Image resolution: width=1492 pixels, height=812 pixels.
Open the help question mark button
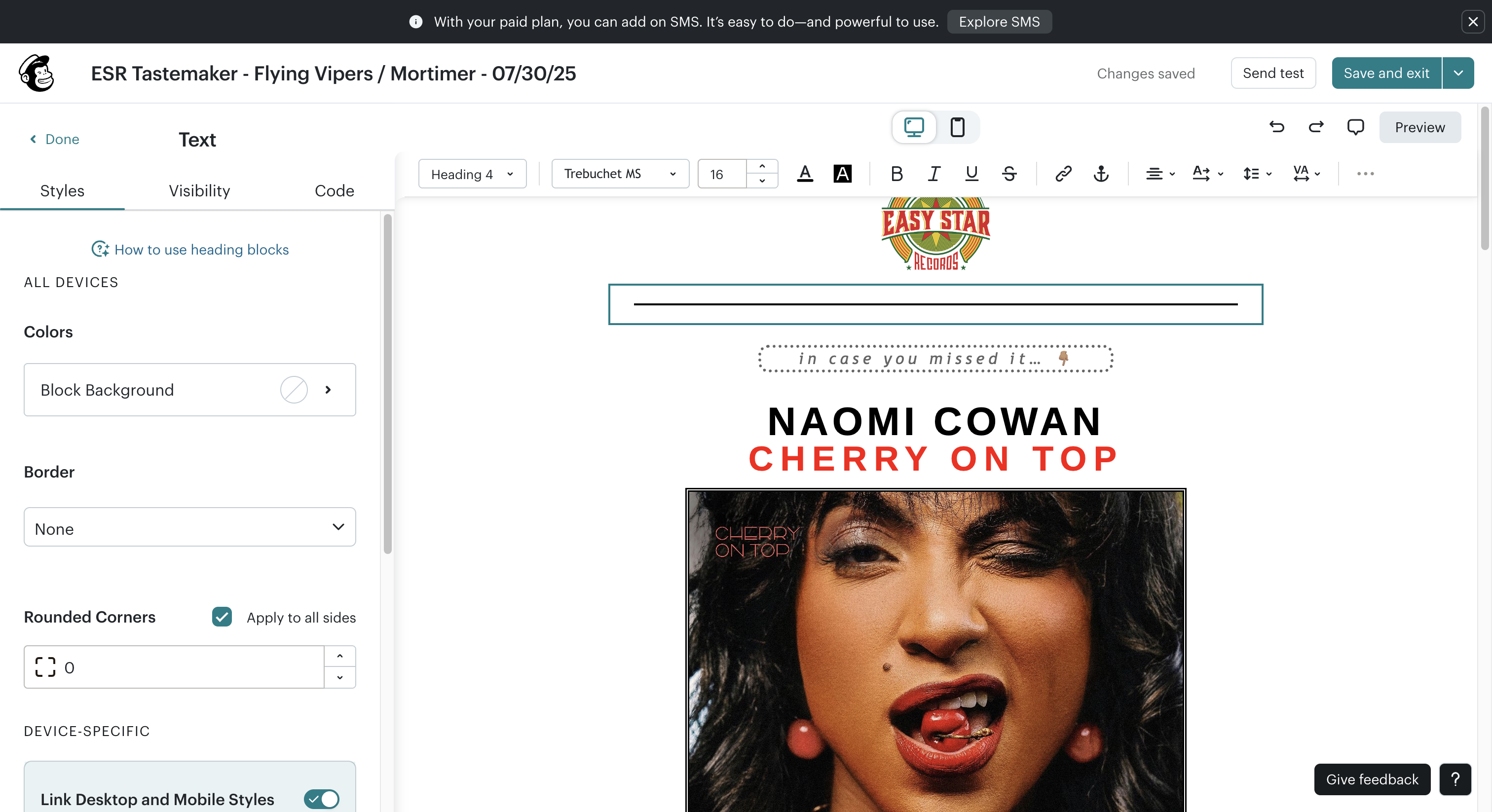click(x=1455, y=779)
